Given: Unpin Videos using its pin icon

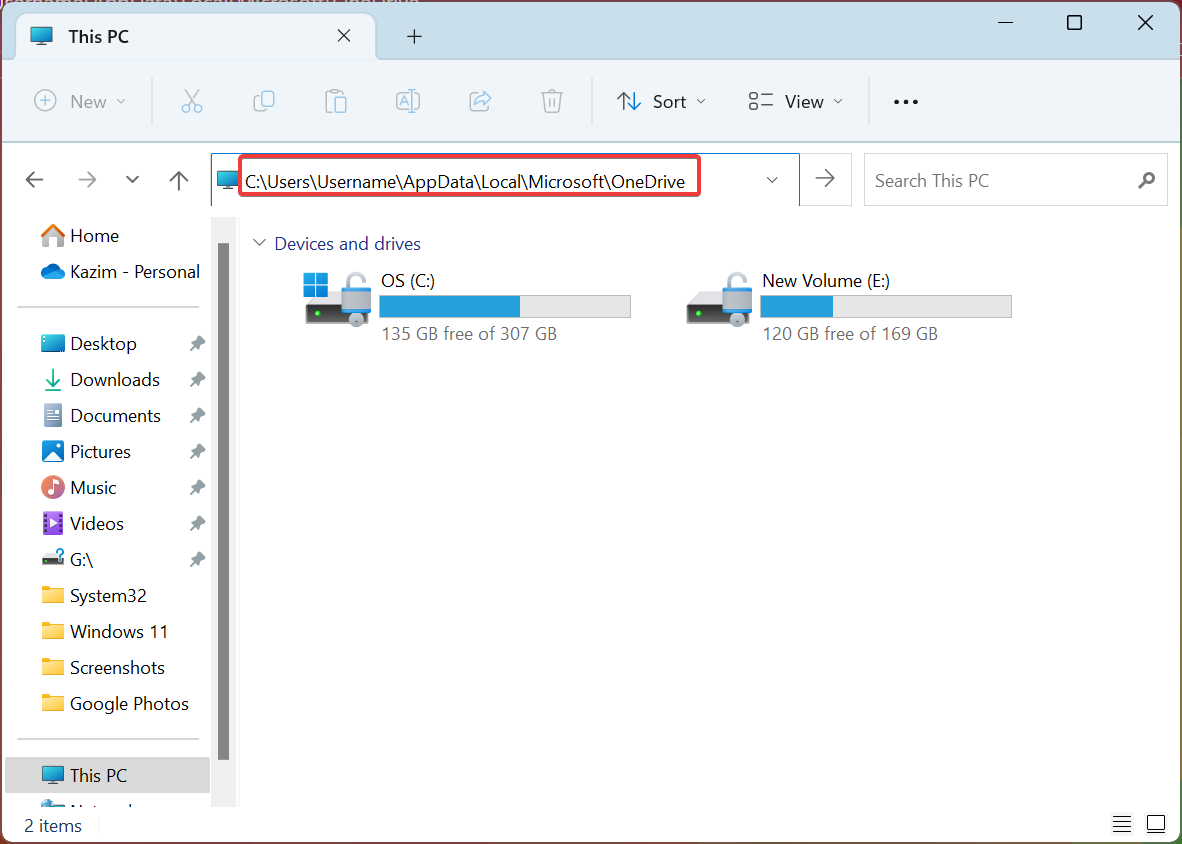Looking at the screenshot, I should coord(197,524).
